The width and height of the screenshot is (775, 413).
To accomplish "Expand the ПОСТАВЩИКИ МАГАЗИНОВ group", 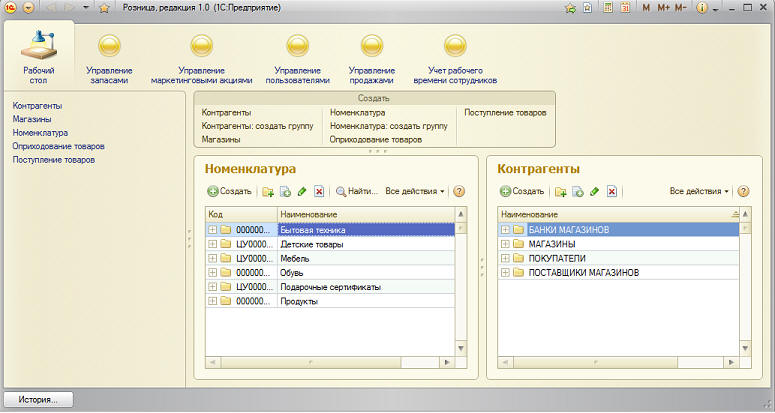I will [x=505, y=273].
